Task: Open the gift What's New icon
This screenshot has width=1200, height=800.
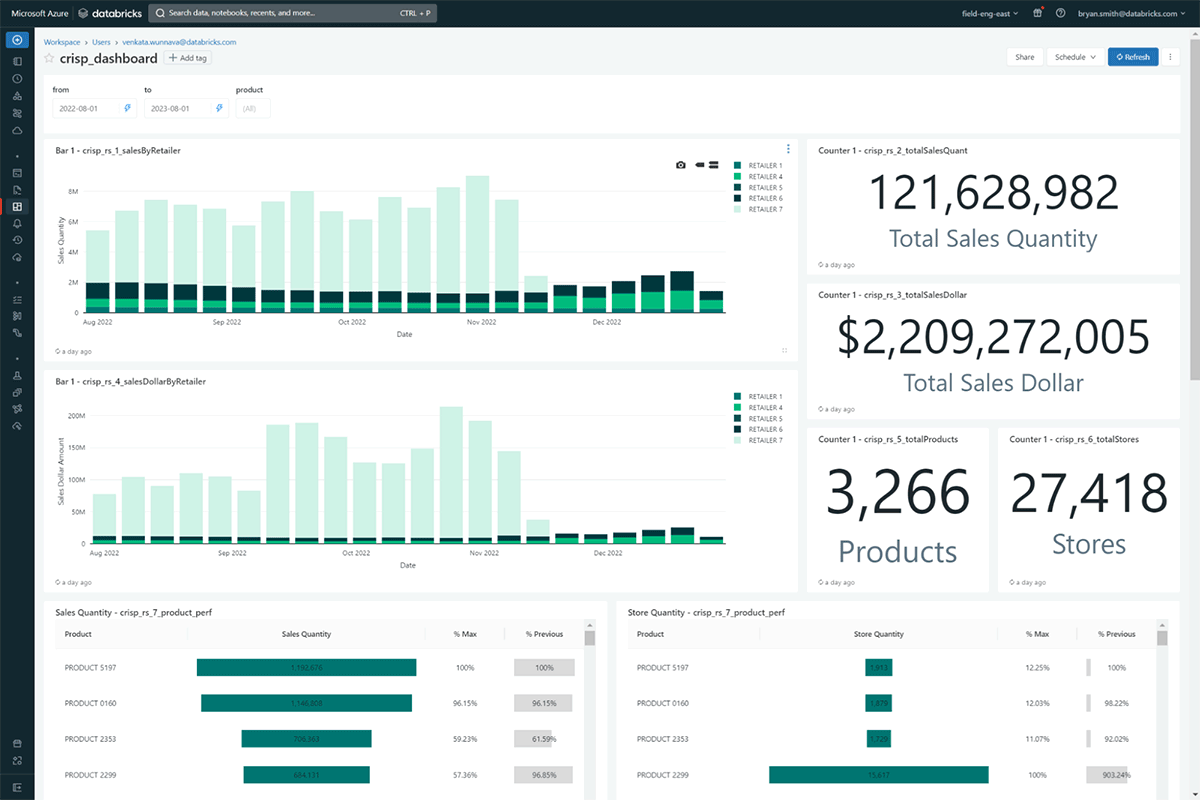Action: (1037, 14)
